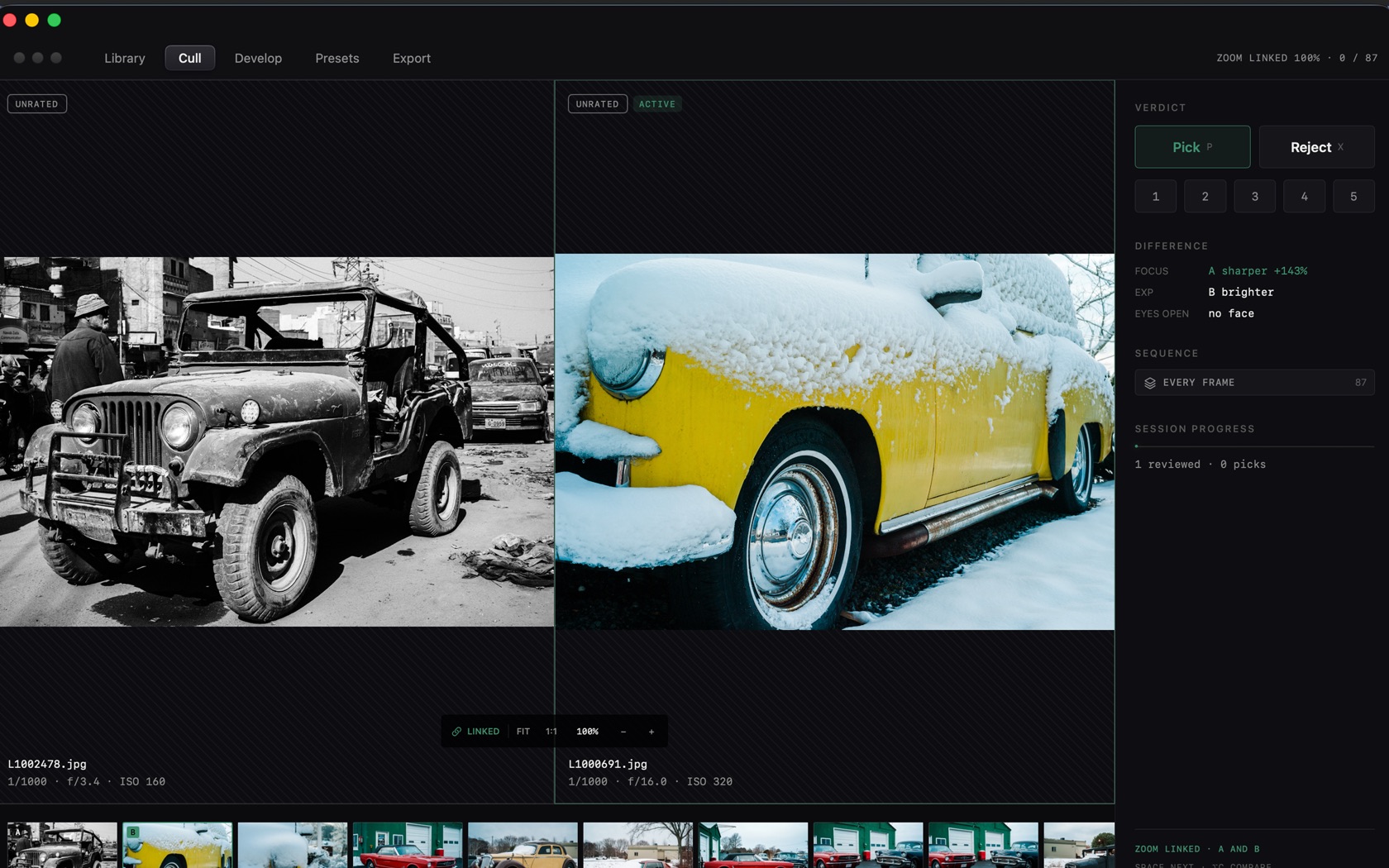1389x868 pixels.
Task: Activate the left pane jeep photo
Action: pyautogui.click(x=277, y=441)
